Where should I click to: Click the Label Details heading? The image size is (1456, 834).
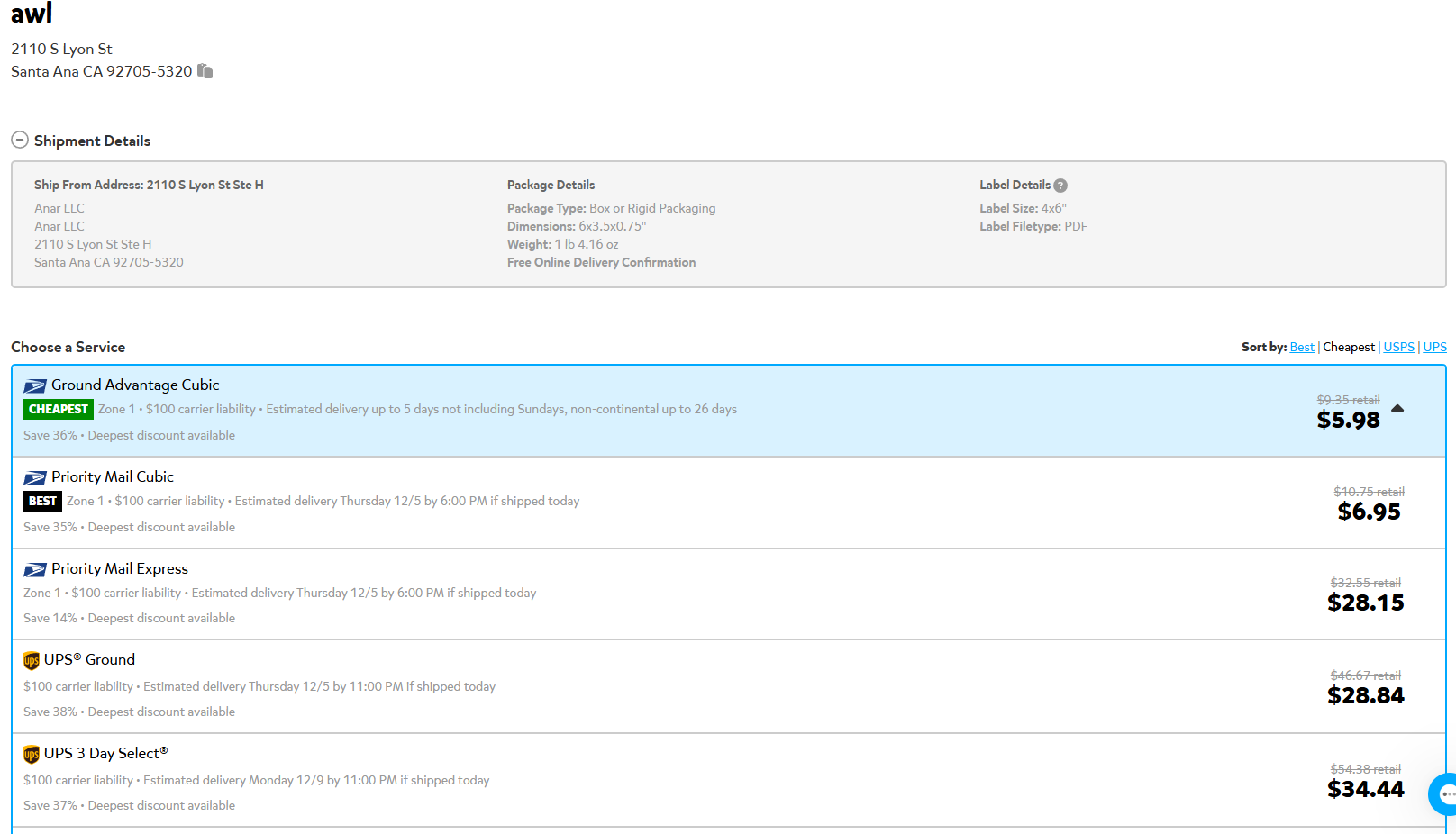click(x=1015, y=185)
